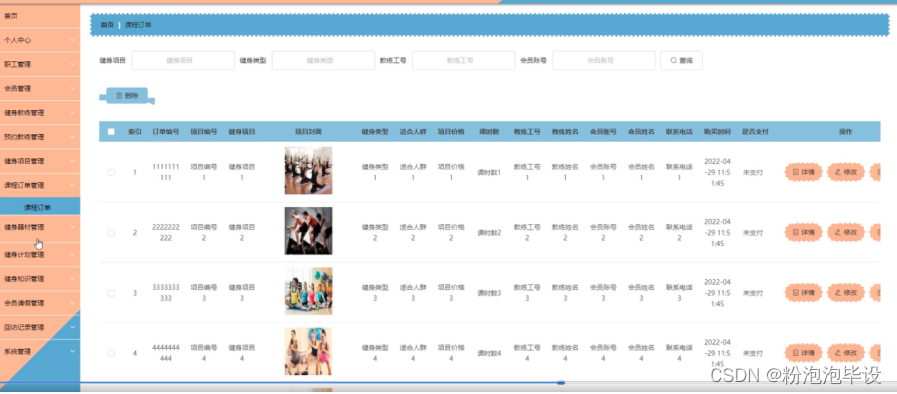Screen dimensions: 897x394
Task: Expand the 个人中心 sidebar menu
Action: 40,40
